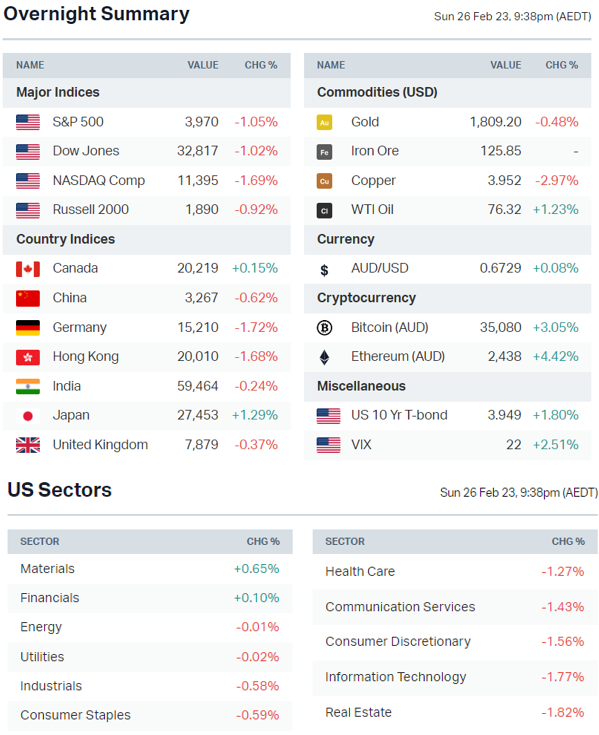Image resolution: width=599 pixels, height=735 pixels.
Task: Click the United Kingdom flag icon
Action: [x=28, y=445]
